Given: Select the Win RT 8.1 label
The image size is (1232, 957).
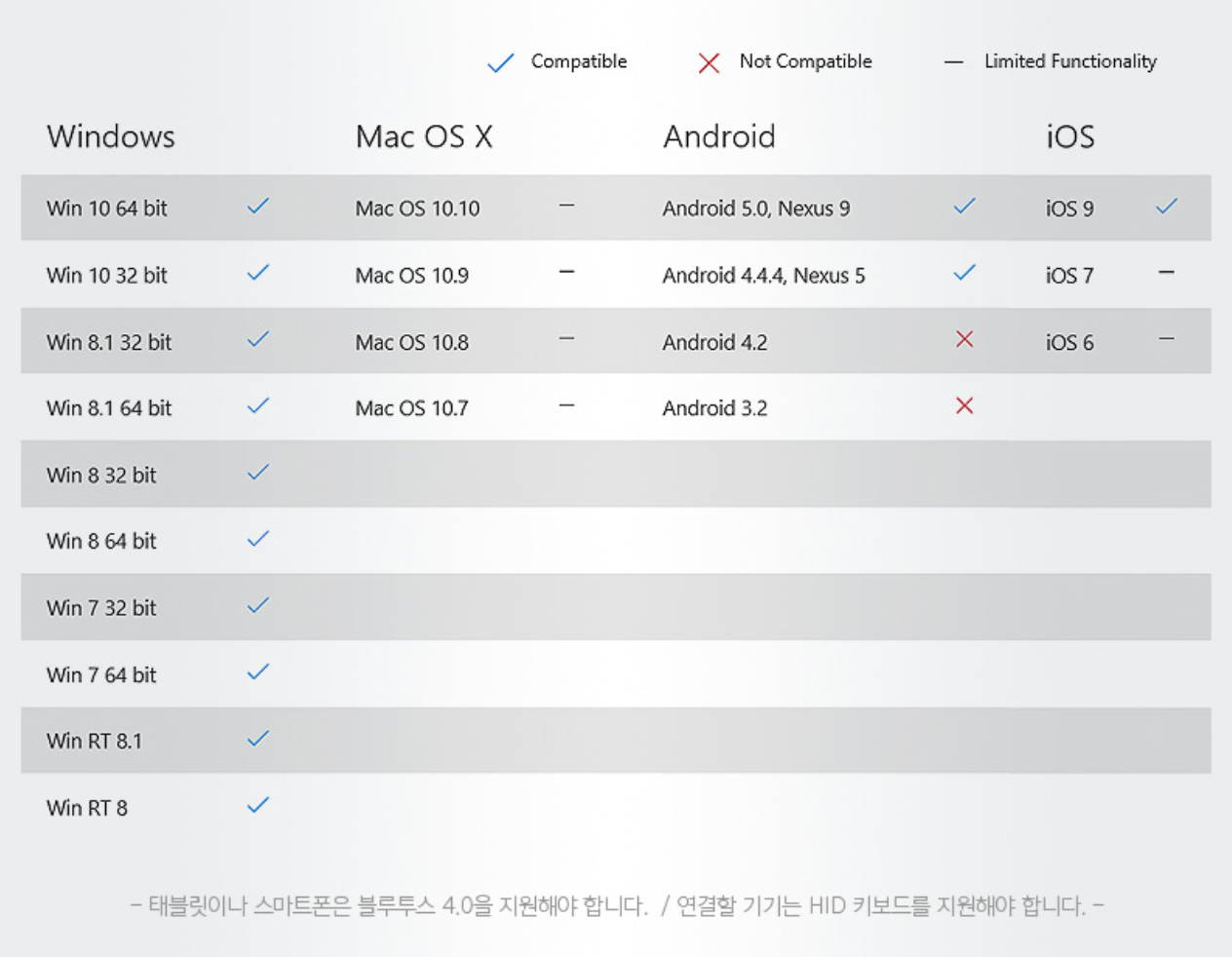Looking at the screenshot, I should click(x=94, y=742).
